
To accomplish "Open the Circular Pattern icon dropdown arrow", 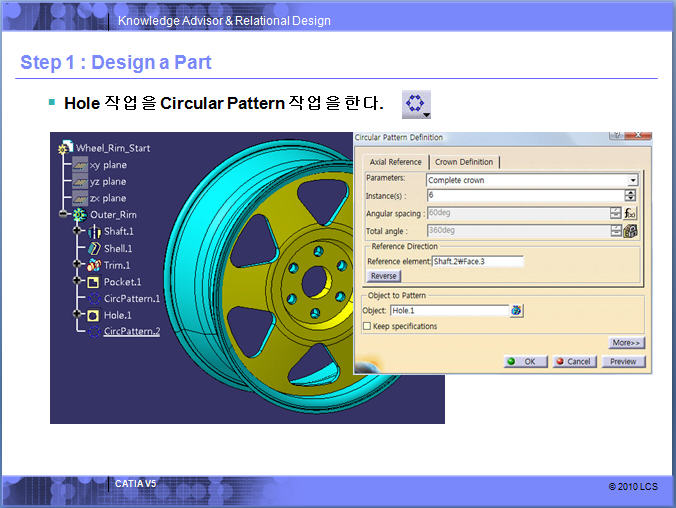I will pos(426,115).
